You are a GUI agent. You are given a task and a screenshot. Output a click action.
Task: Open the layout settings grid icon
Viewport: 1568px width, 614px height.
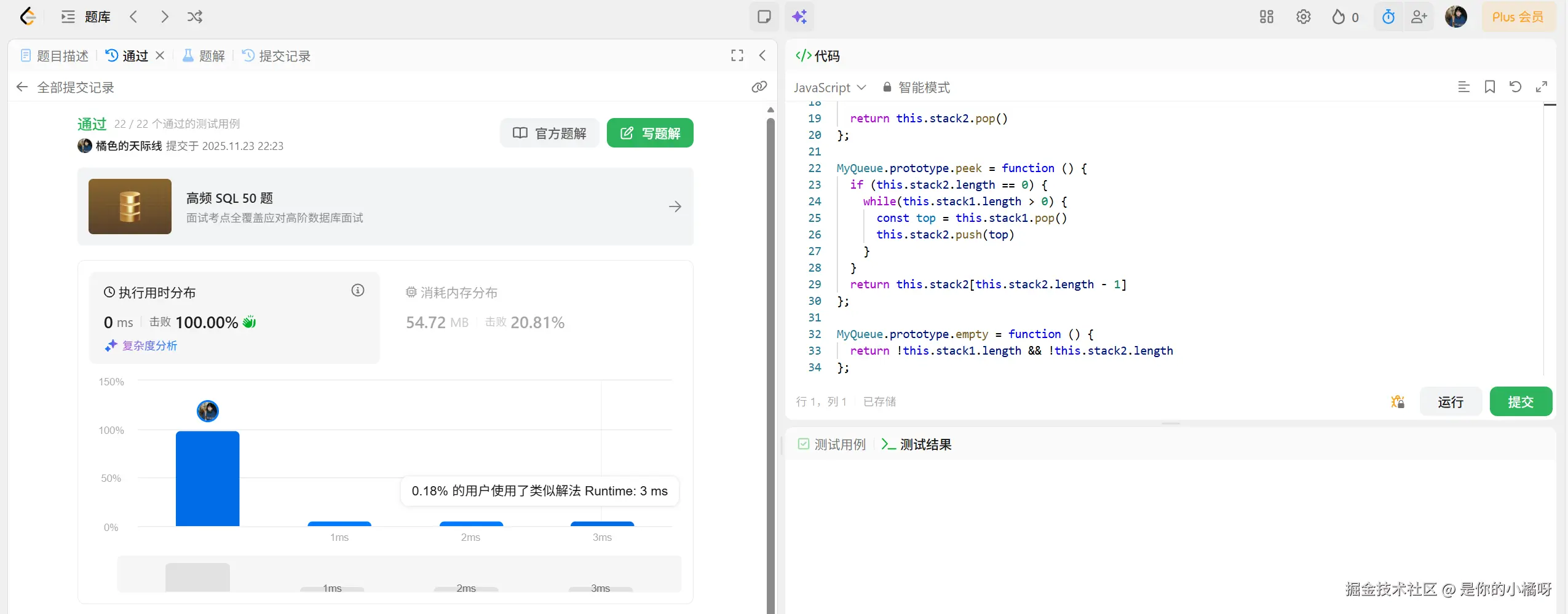click(x=1266, y=17)
